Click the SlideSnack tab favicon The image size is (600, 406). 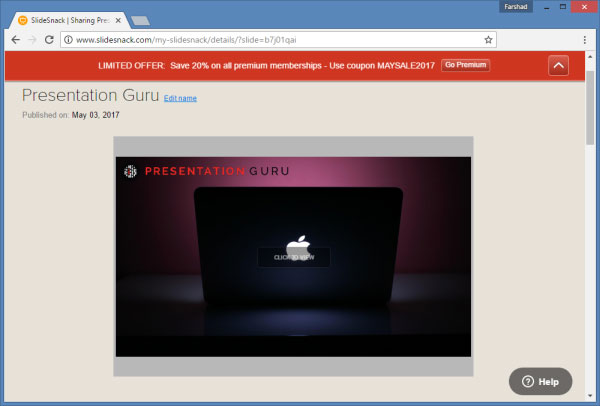[23, 20]
